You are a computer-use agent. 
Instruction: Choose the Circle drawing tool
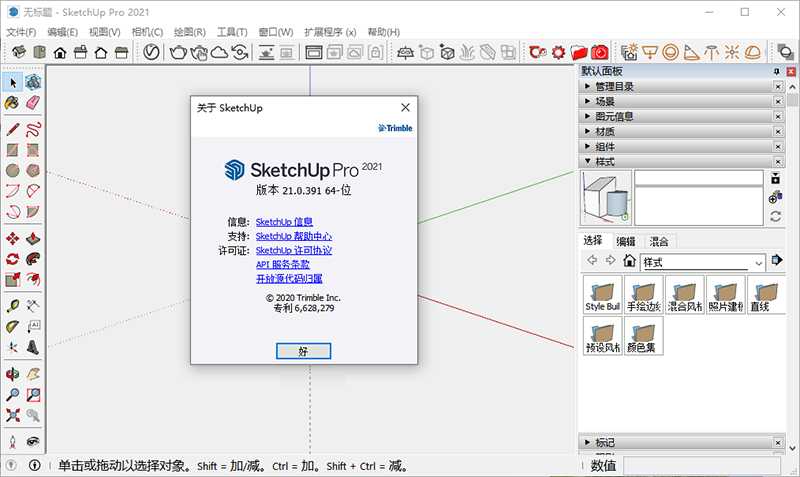point(13,170)
